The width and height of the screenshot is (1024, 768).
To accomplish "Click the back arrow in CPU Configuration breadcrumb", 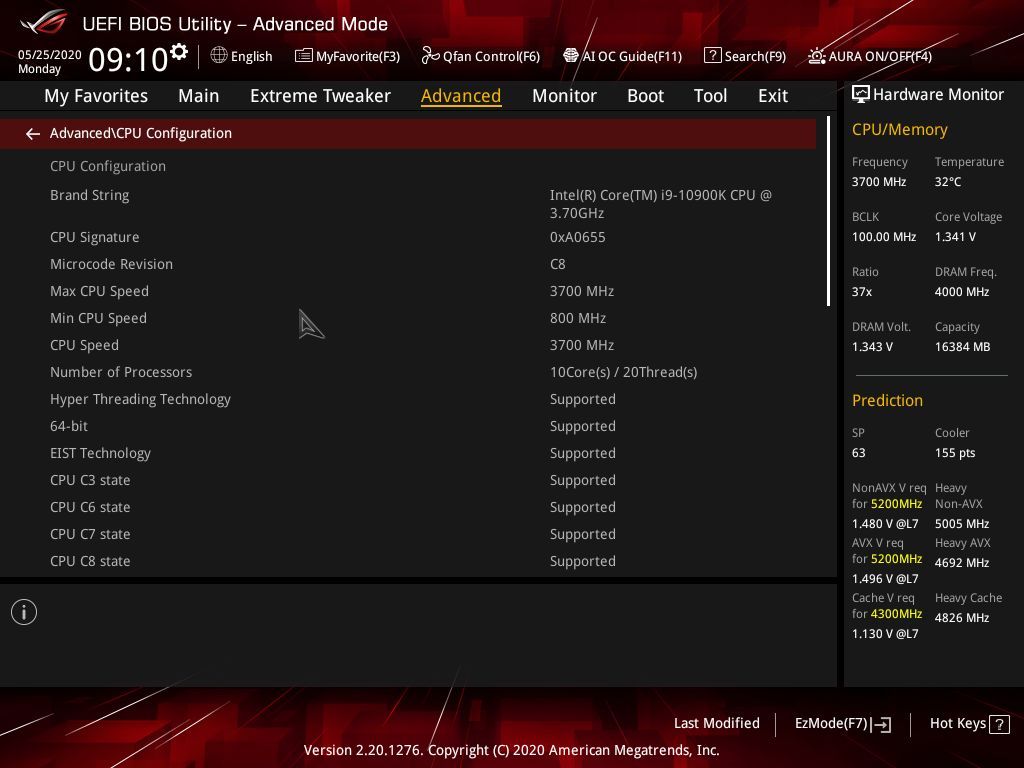I will point(33,134).
